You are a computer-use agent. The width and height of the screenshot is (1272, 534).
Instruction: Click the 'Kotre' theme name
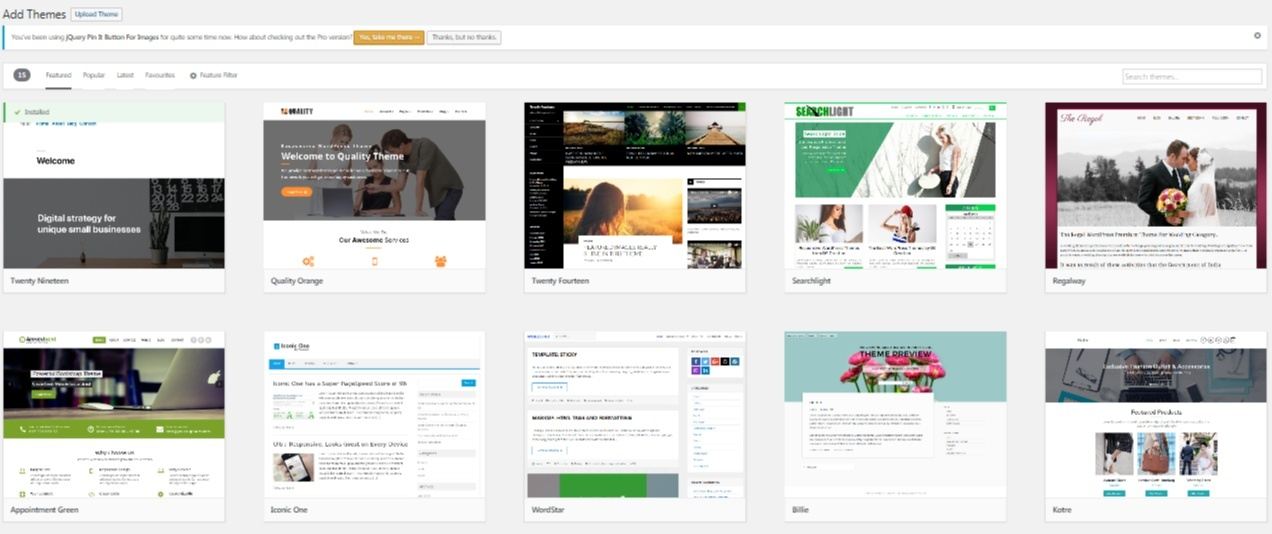coord(1062,510)
